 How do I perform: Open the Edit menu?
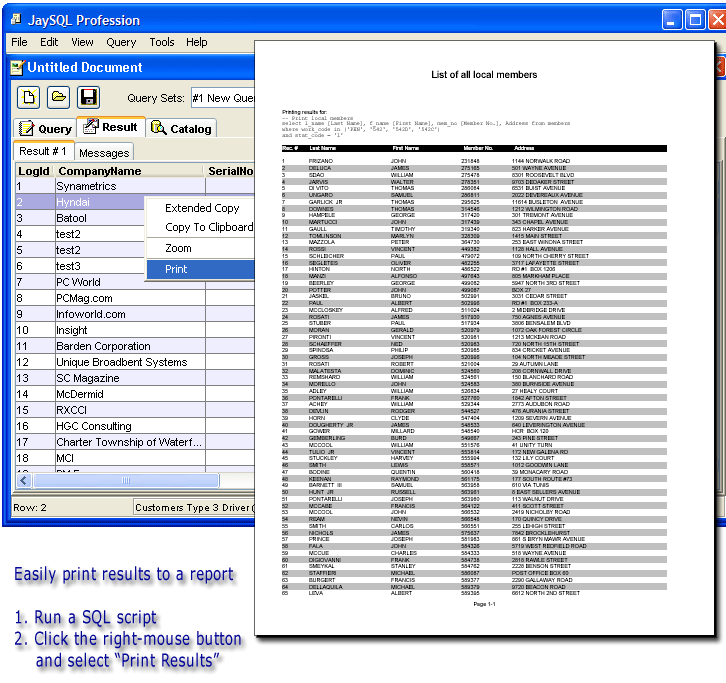49,42
